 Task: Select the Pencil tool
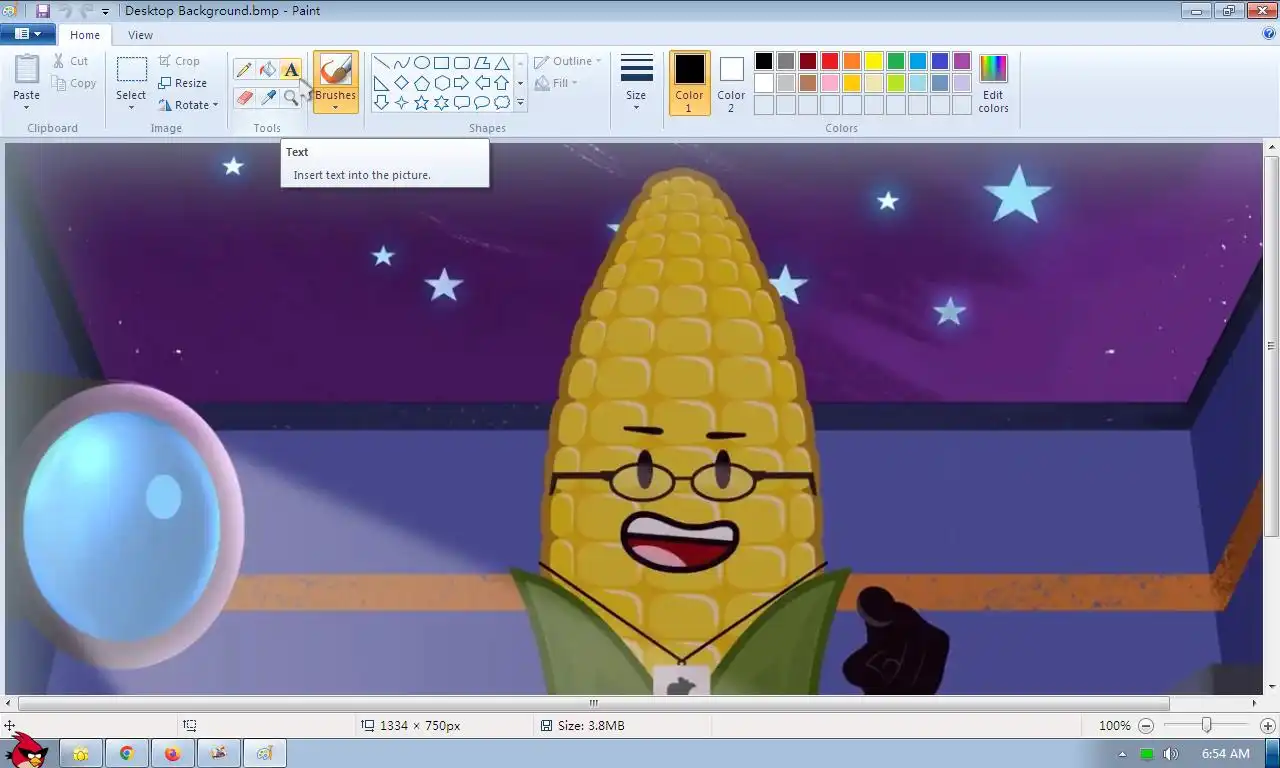(244, 69)
